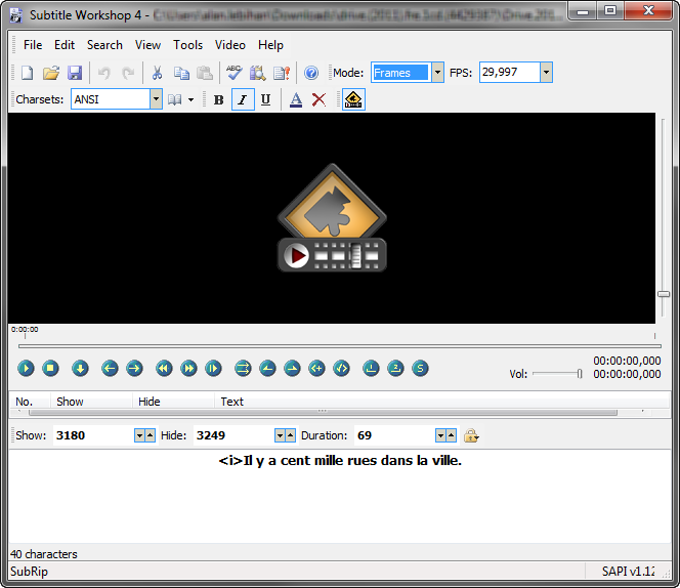The height and width of the screenshot is (588, 680).
Task: Click the open book icon near Charsets
Action: pos(174,100)
